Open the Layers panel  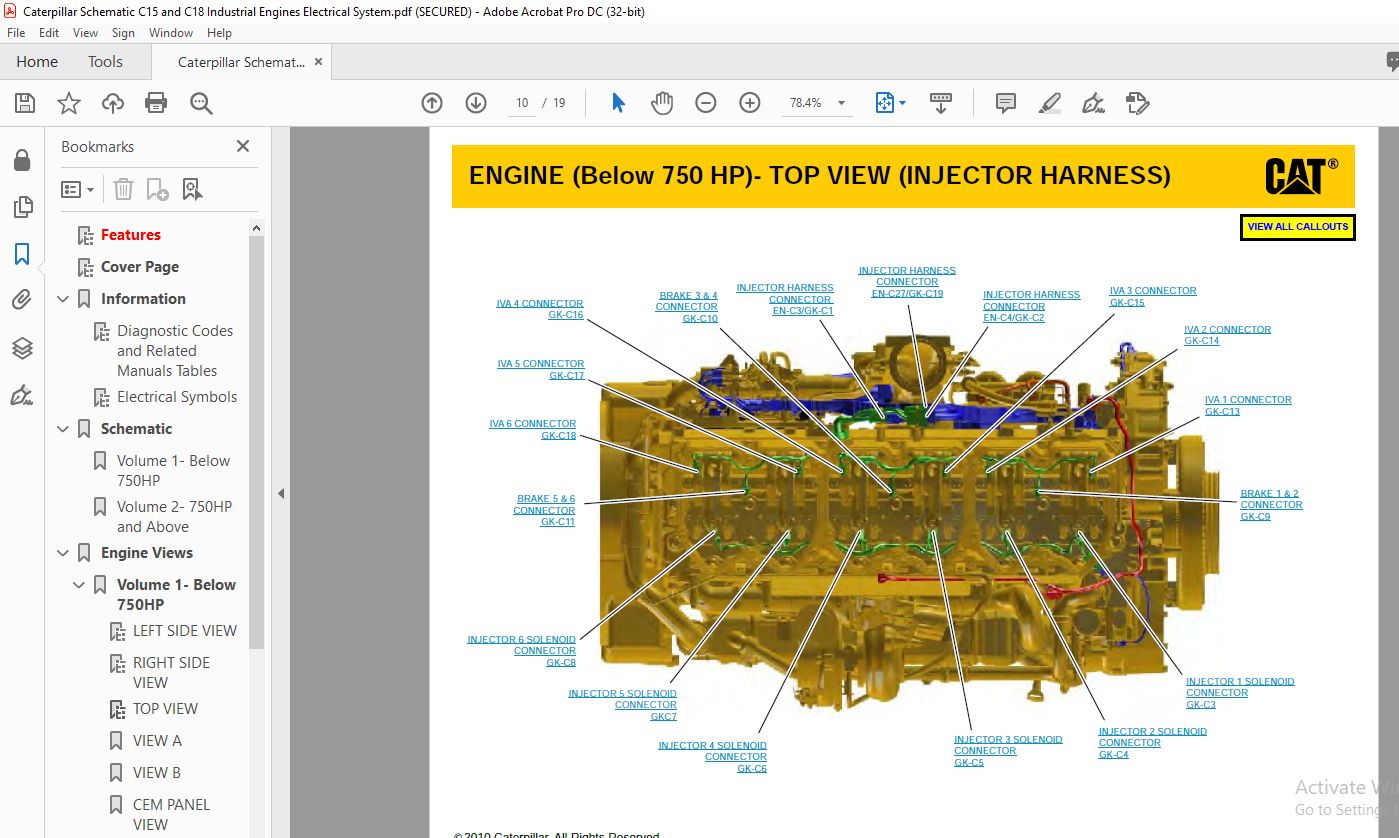(22, 347)
